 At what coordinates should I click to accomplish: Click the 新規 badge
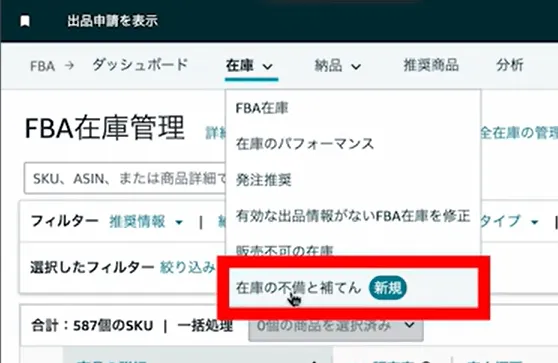click(x=388, y=288)
